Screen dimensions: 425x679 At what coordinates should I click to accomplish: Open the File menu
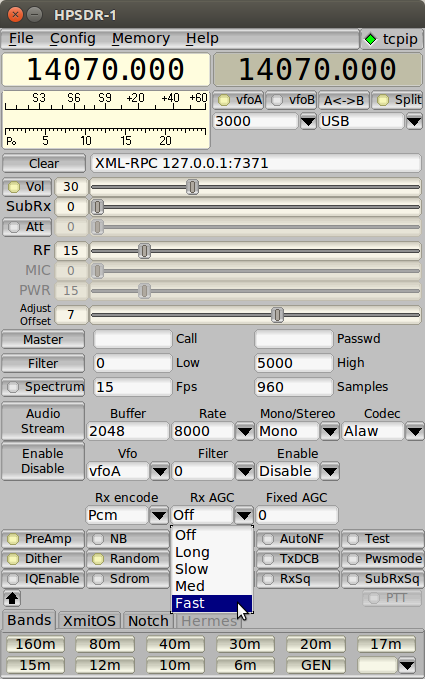pyautogui.click(x=21, y=39)
